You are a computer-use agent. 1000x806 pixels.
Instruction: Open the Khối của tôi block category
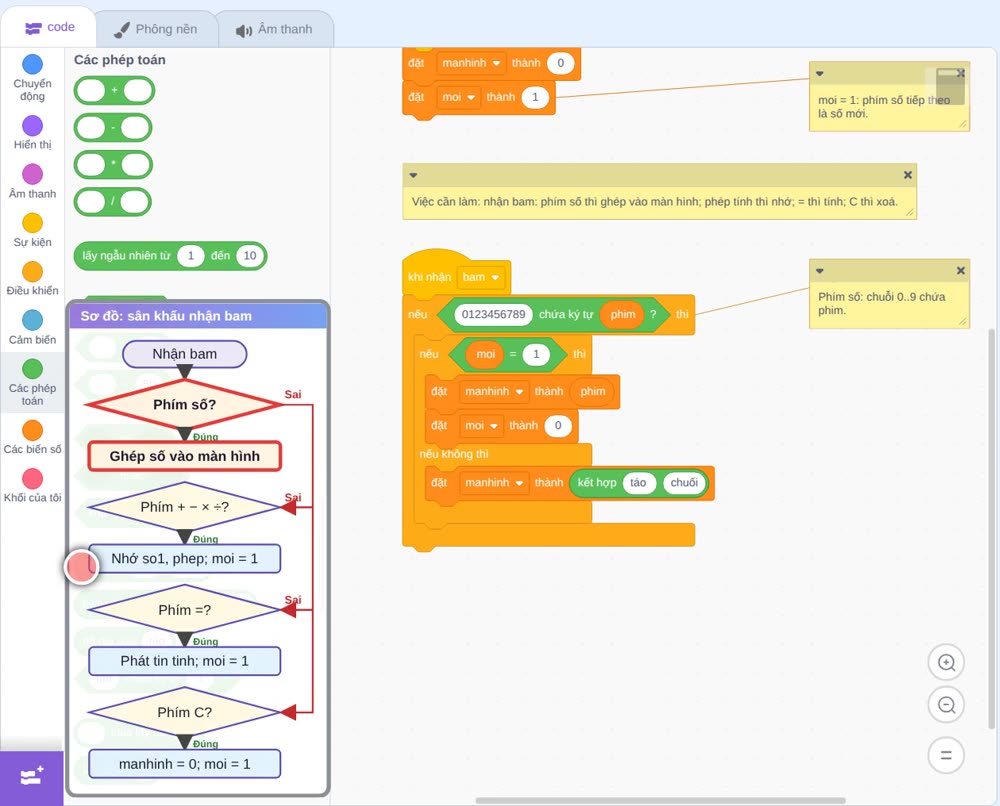point(33,485)
